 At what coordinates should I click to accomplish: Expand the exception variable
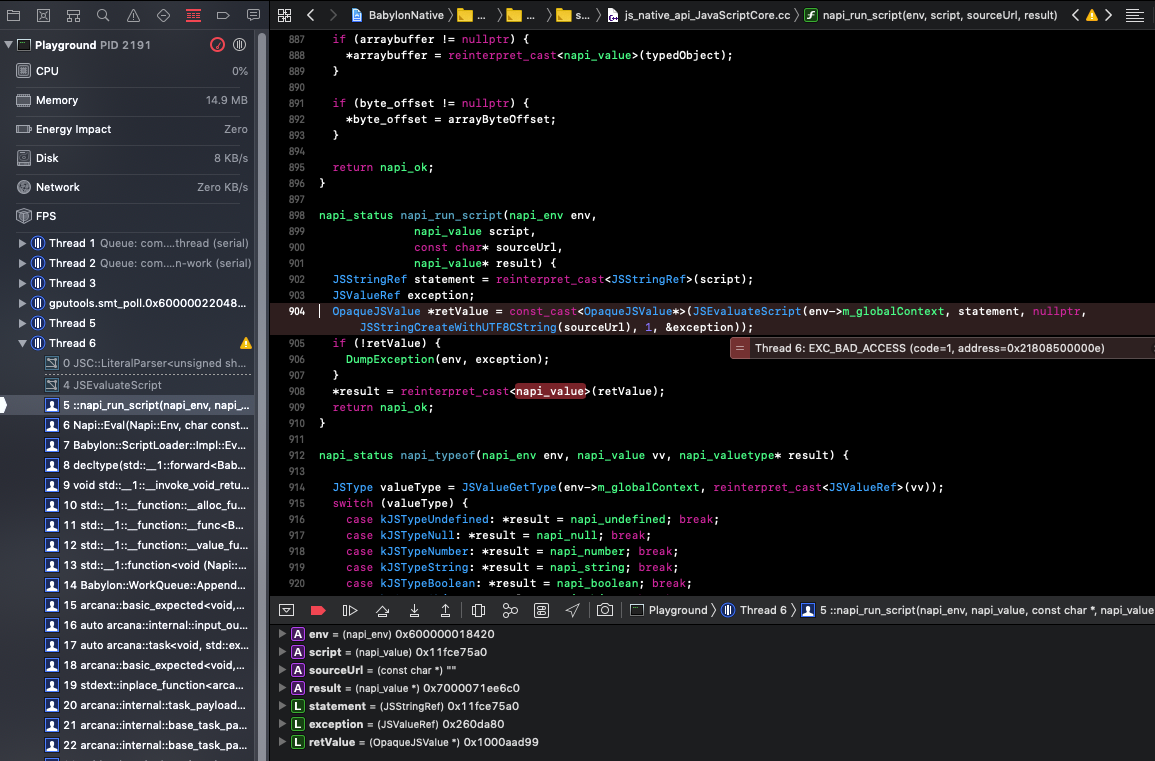tap(282, 724)
